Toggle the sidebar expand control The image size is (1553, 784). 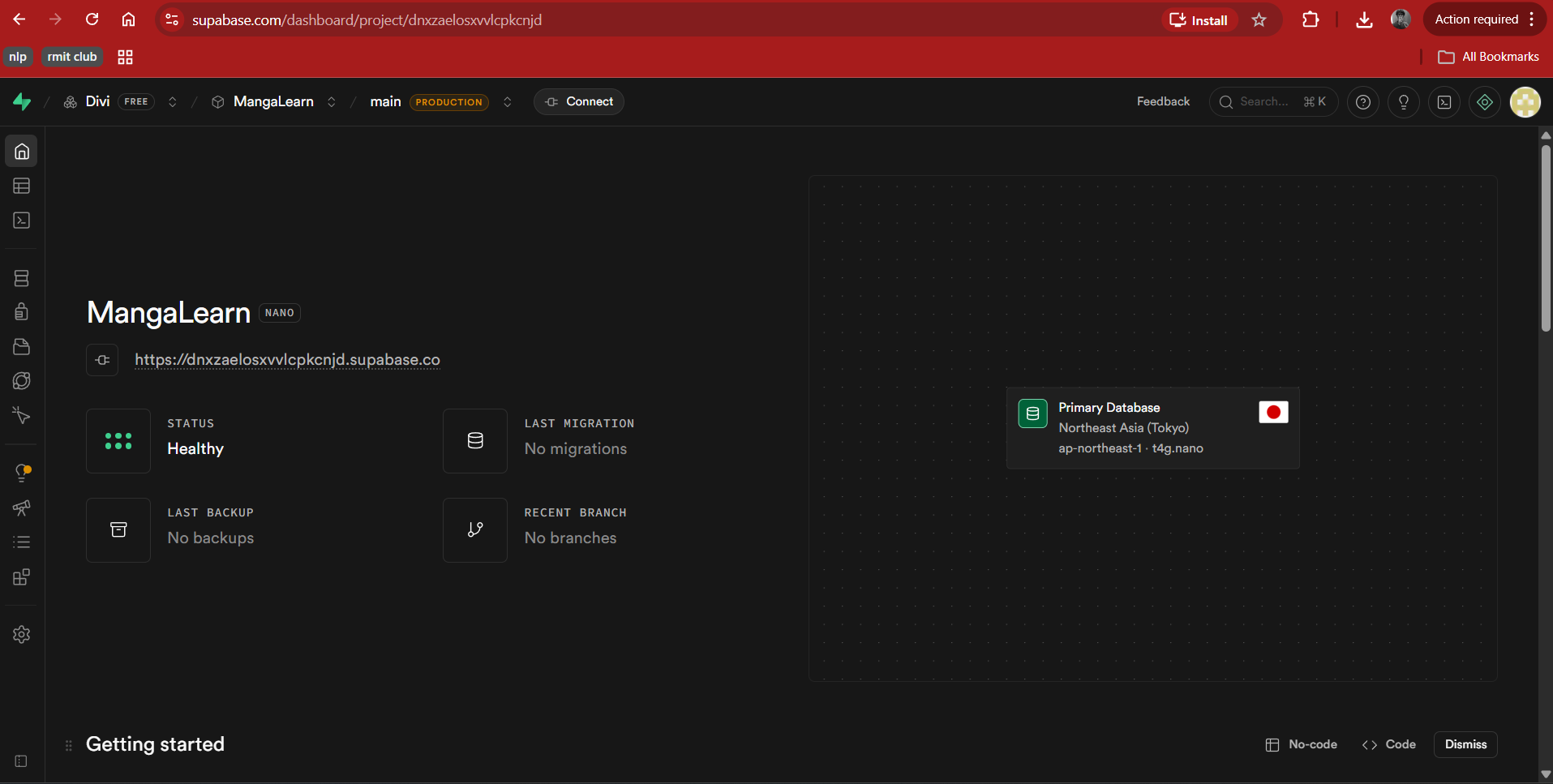(21, 761)
